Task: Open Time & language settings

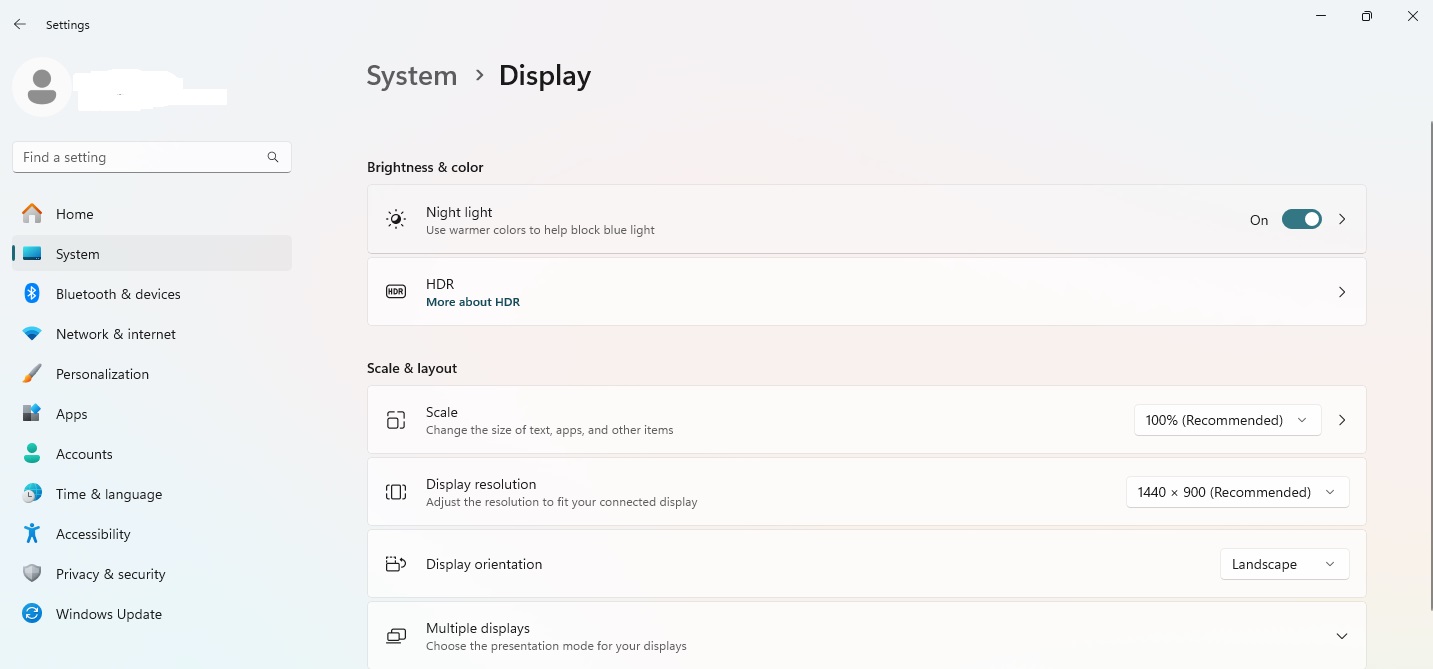Action: point(152,494)
